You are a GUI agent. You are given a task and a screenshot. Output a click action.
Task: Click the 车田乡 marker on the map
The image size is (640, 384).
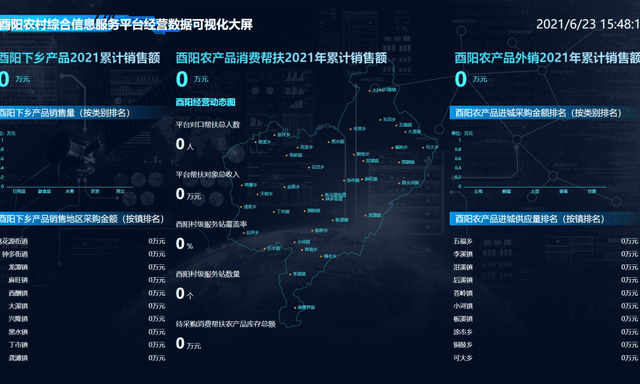388,120
